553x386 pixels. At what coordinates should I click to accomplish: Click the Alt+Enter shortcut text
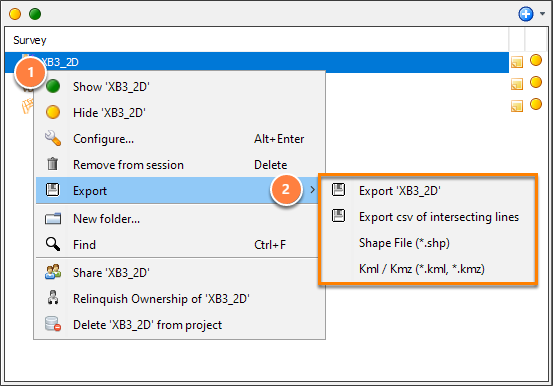click(x=279, y=139)
